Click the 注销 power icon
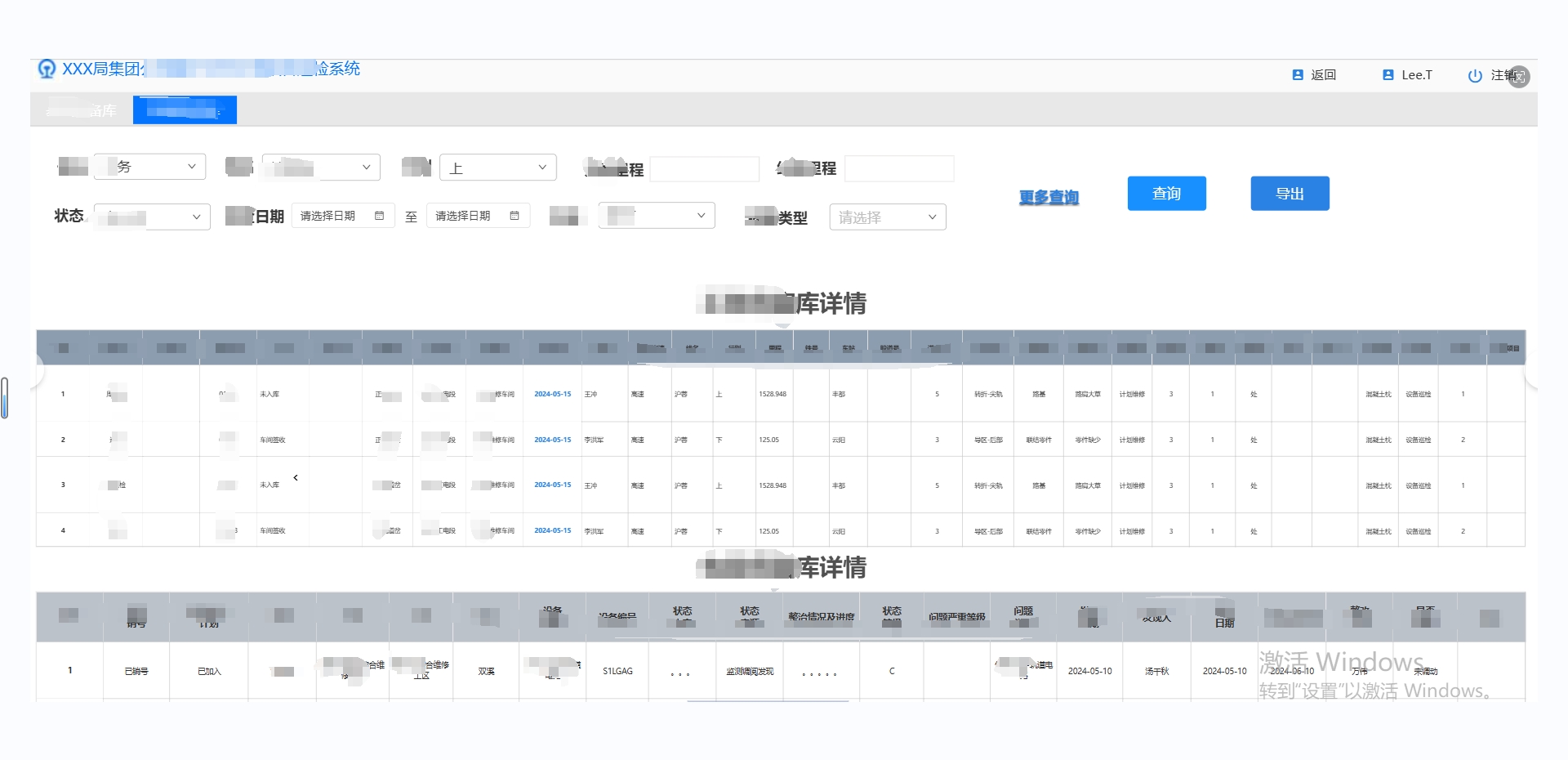Image resolution: width=1568 pixels, height=760 pixels. [1475, 76]
